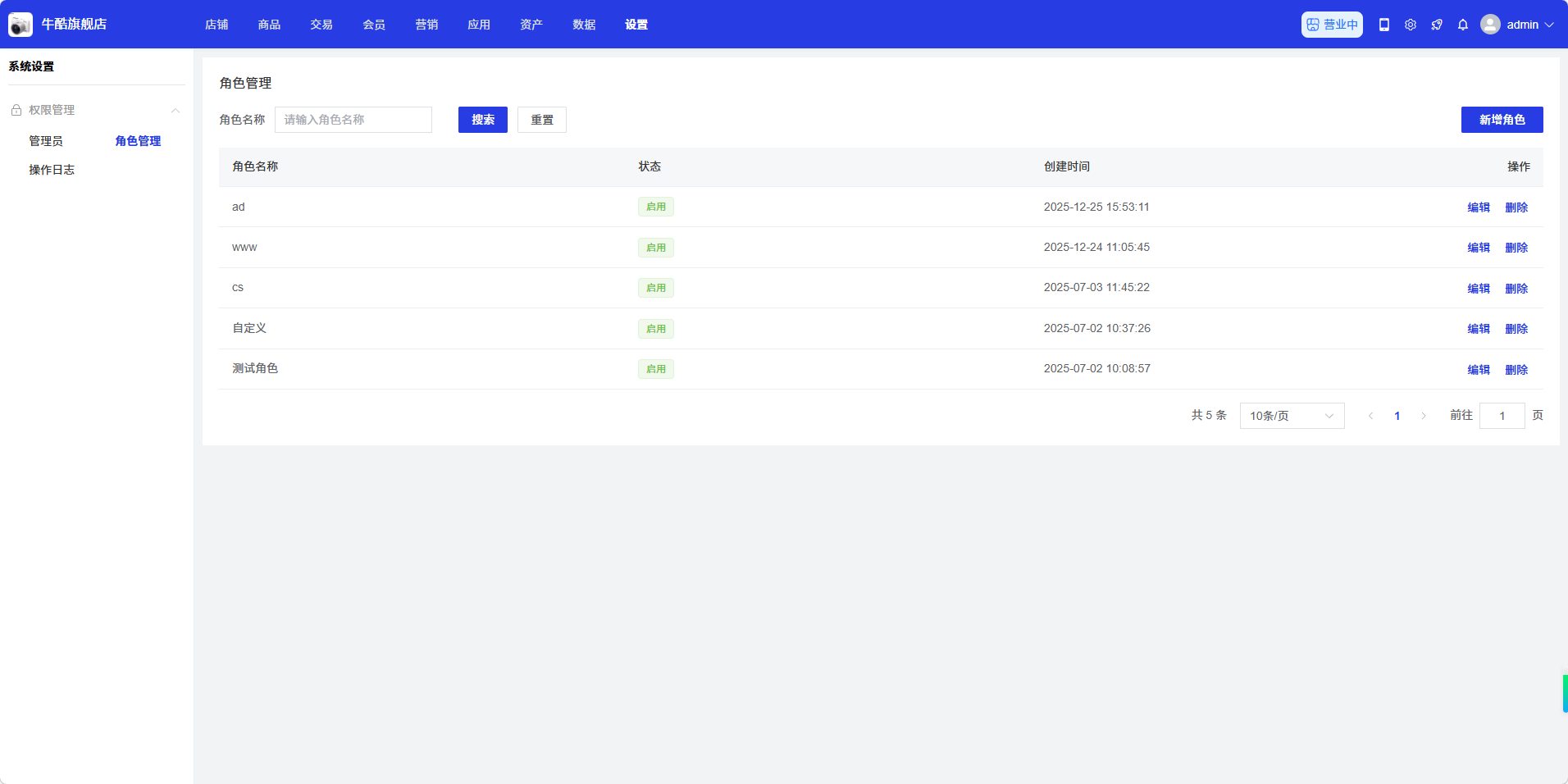The height and width of the screenshot is (784, 1568).
Task: Expand the admin account dropdown arrow
Action: (x=1549, y=25)
